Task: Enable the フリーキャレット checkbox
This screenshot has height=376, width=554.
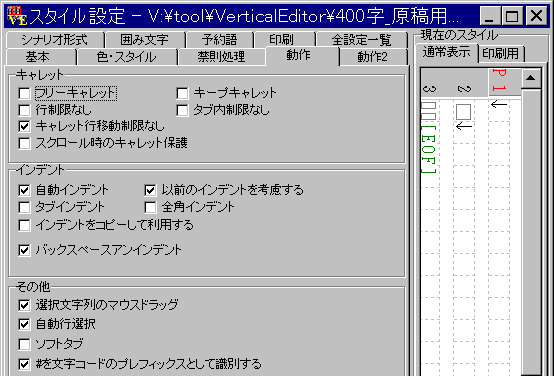Action: (x=24, y=93)
